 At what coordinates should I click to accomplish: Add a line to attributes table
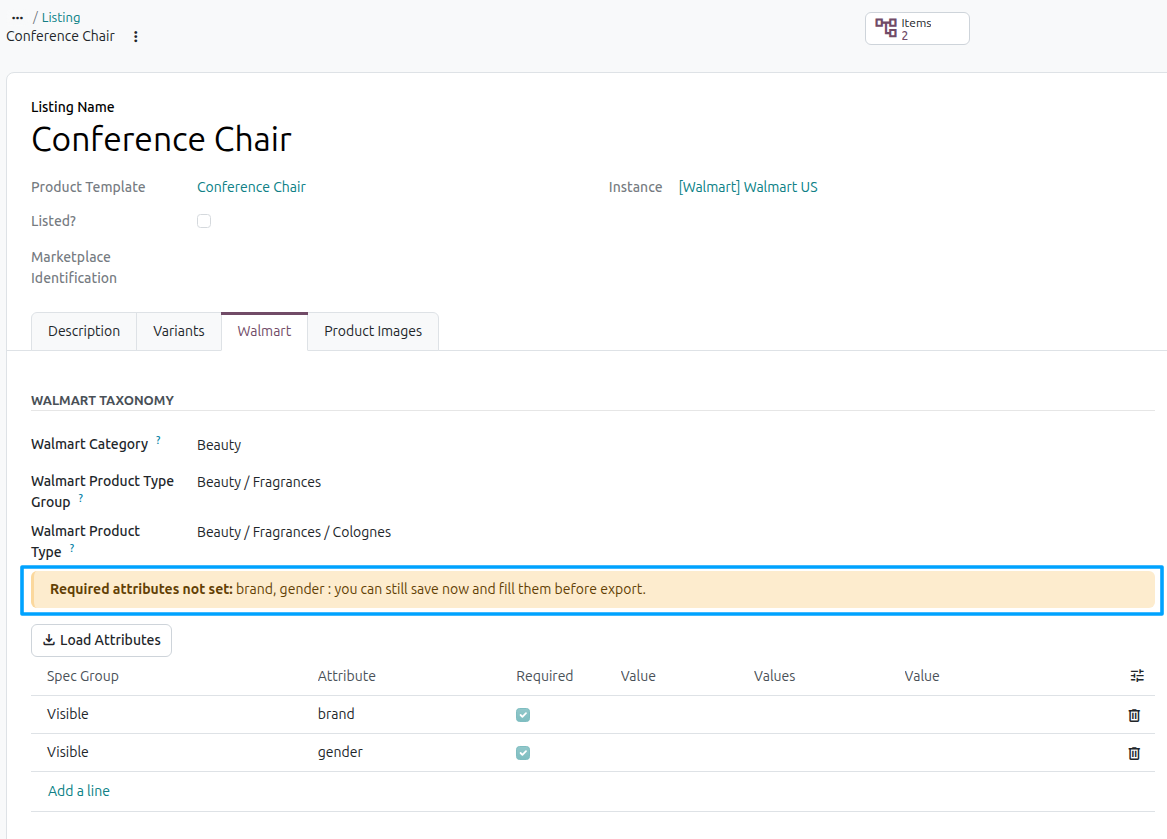click(79, 791)
